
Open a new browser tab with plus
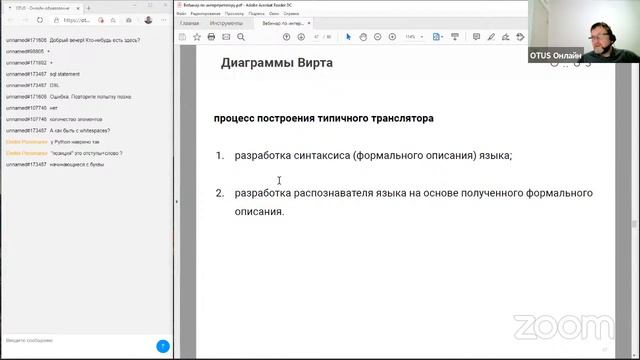[89, 8]
